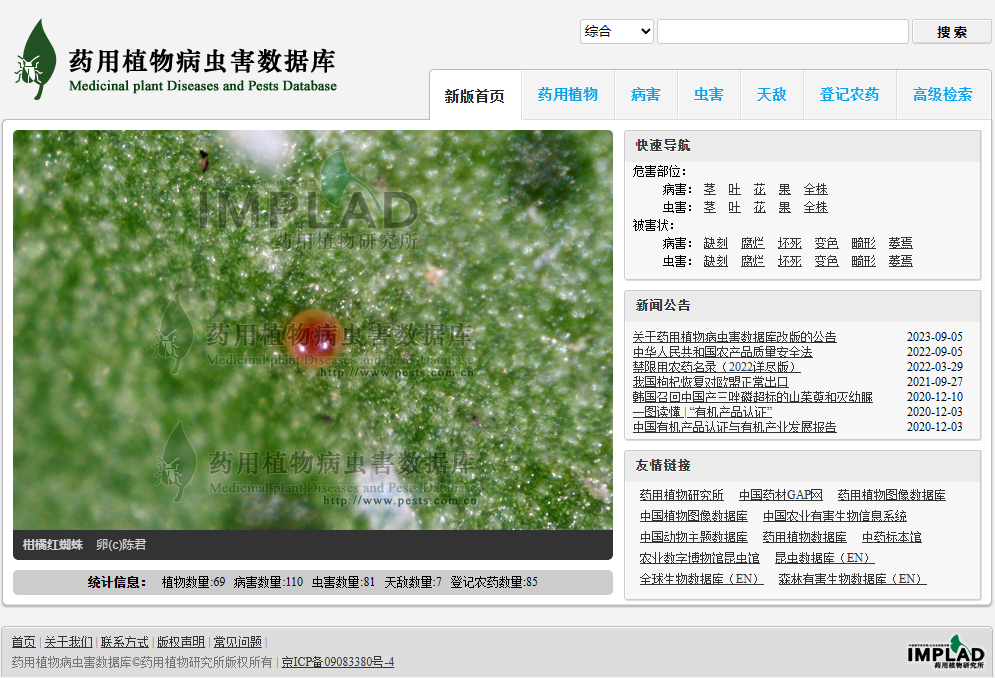Open the 中华人民共和国农产品质量安全法 news link

[722, 352]
